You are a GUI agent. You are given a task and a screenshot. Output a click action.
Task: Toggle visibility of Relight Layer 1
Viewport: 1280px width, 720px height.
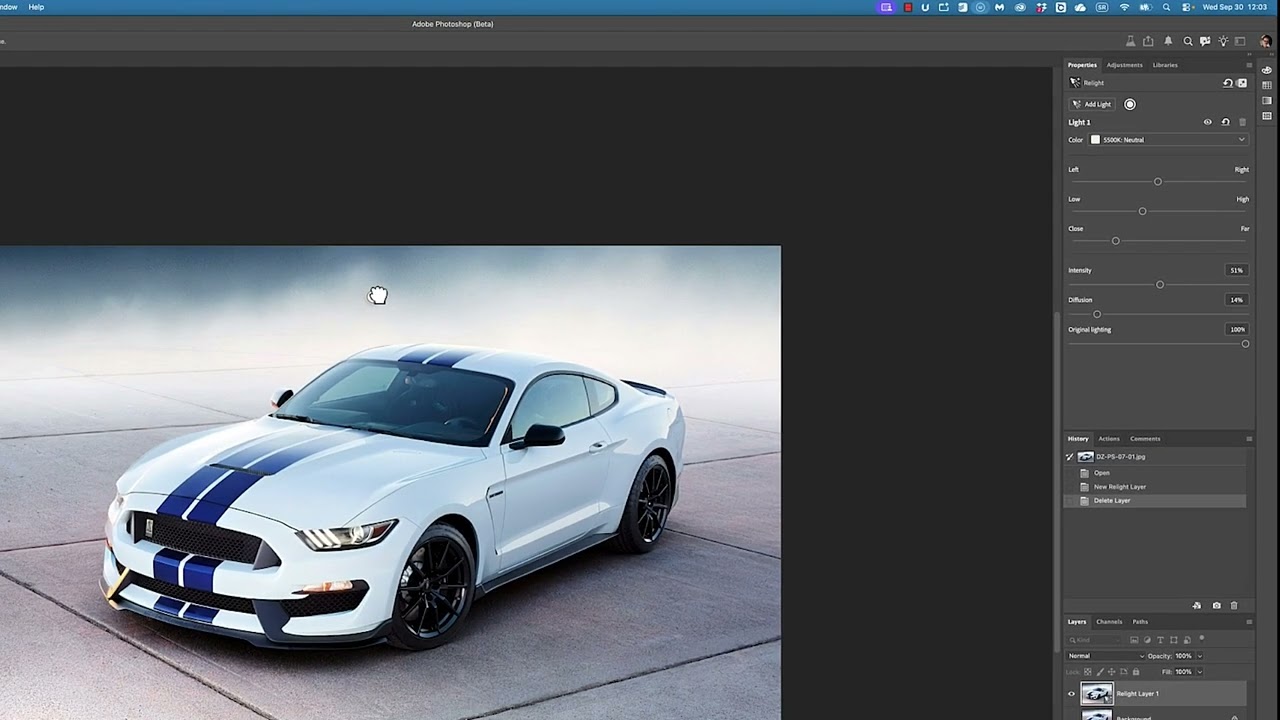pyautogui.click(x=1071, y=694)
